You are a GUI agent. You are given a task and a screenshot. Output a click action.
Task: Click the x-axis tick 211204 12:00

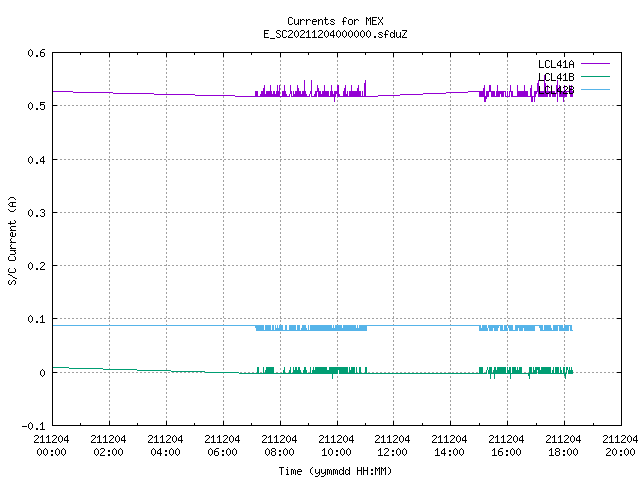(392, 446)
